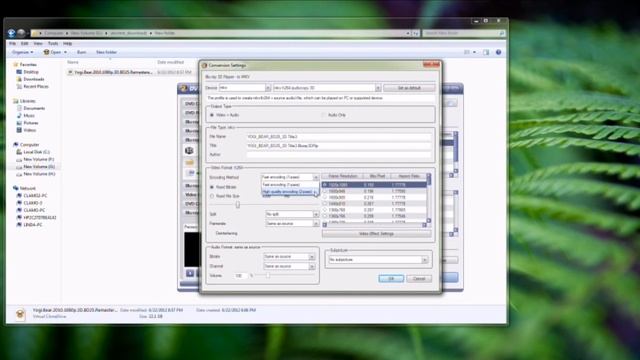Screen dimensions: 640x360
Task: Click the video bitrate slider handle
Action: 238,204
